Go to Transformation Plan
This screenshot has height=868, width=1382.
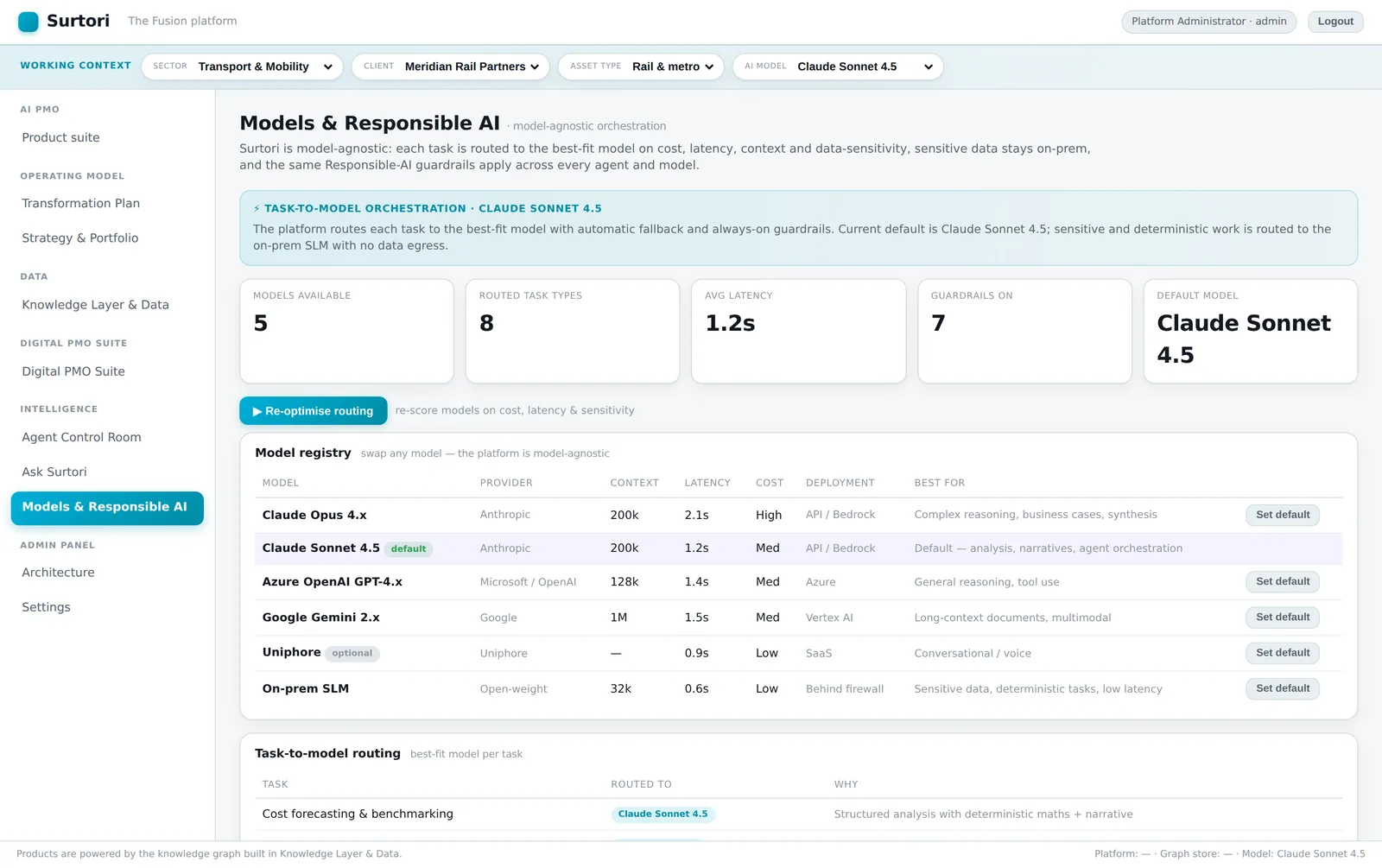107,203
